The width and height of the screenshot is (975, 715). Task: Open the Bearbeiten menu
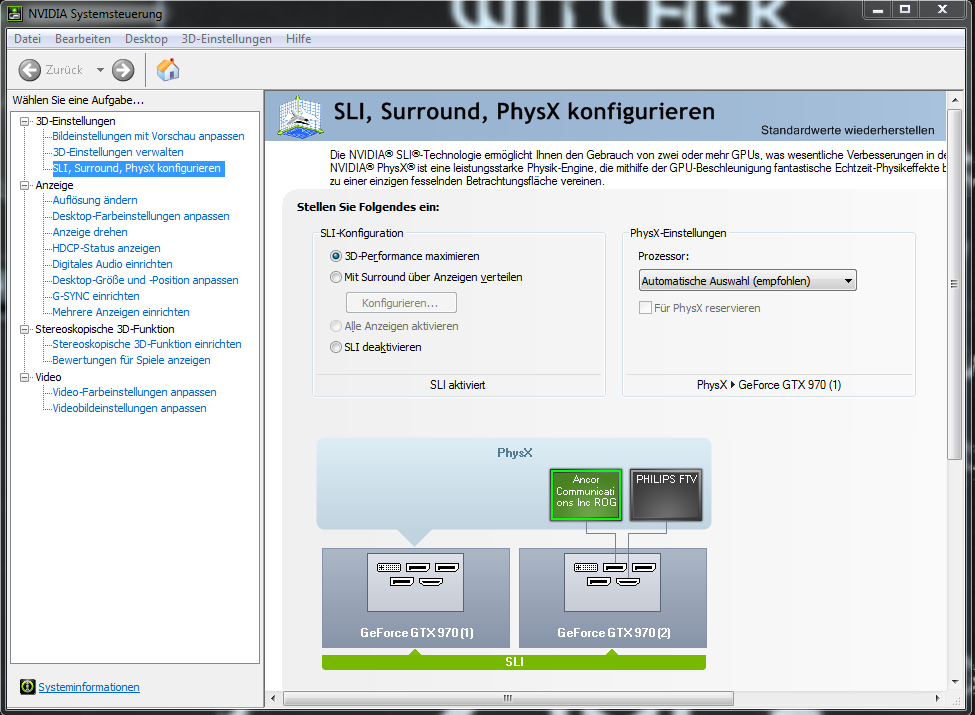[83, 39]
